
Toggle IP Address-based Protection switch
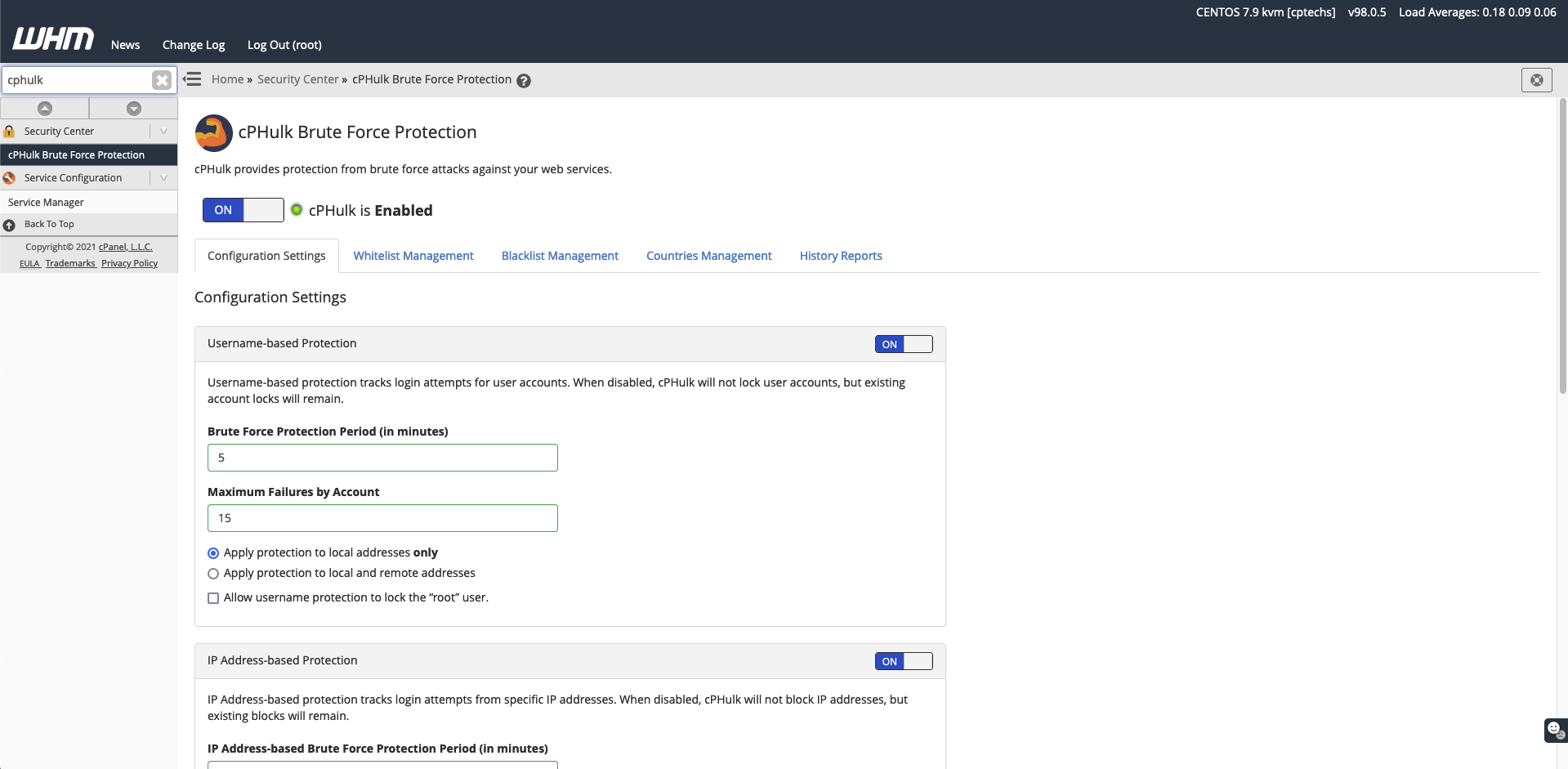click(x=904, y=661)
